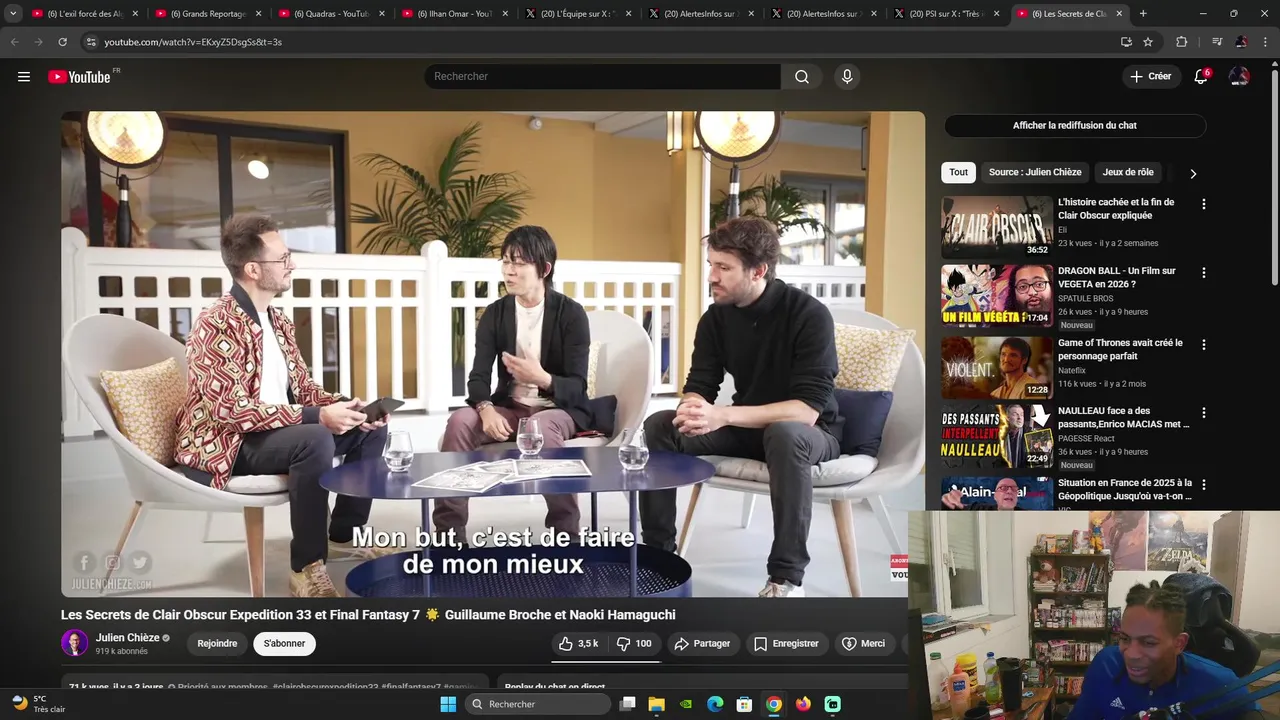Open a new tab with the plus button

point(1143,14)
